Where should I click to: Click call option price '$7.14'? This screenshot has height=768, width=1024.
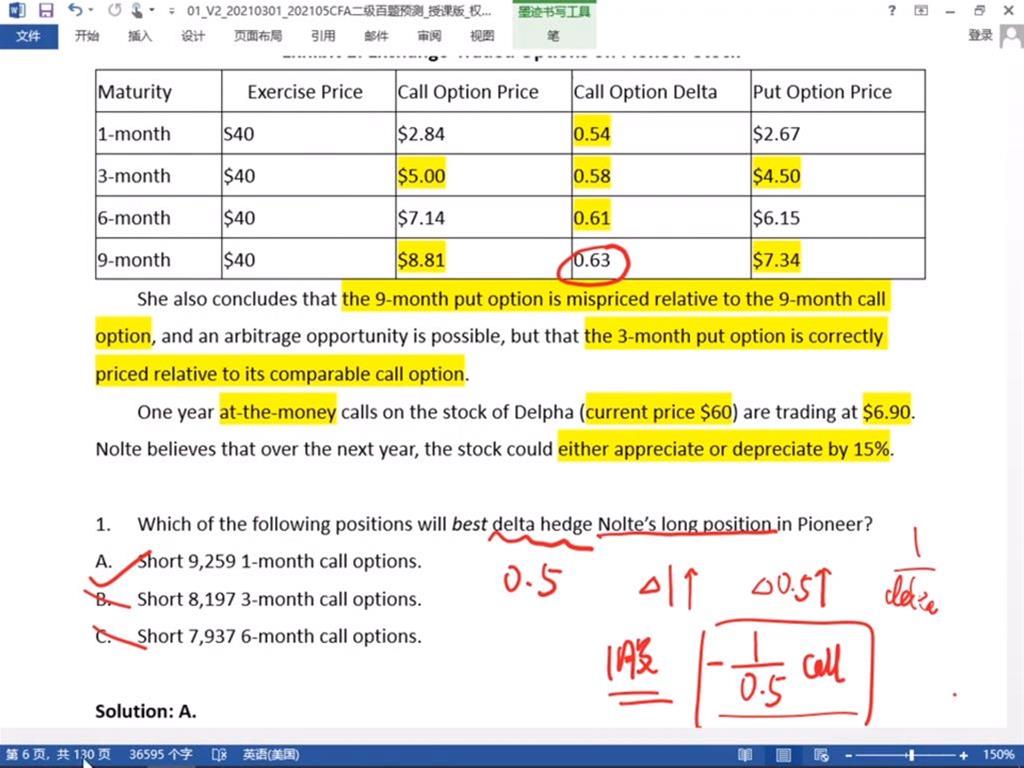(421, 218)
